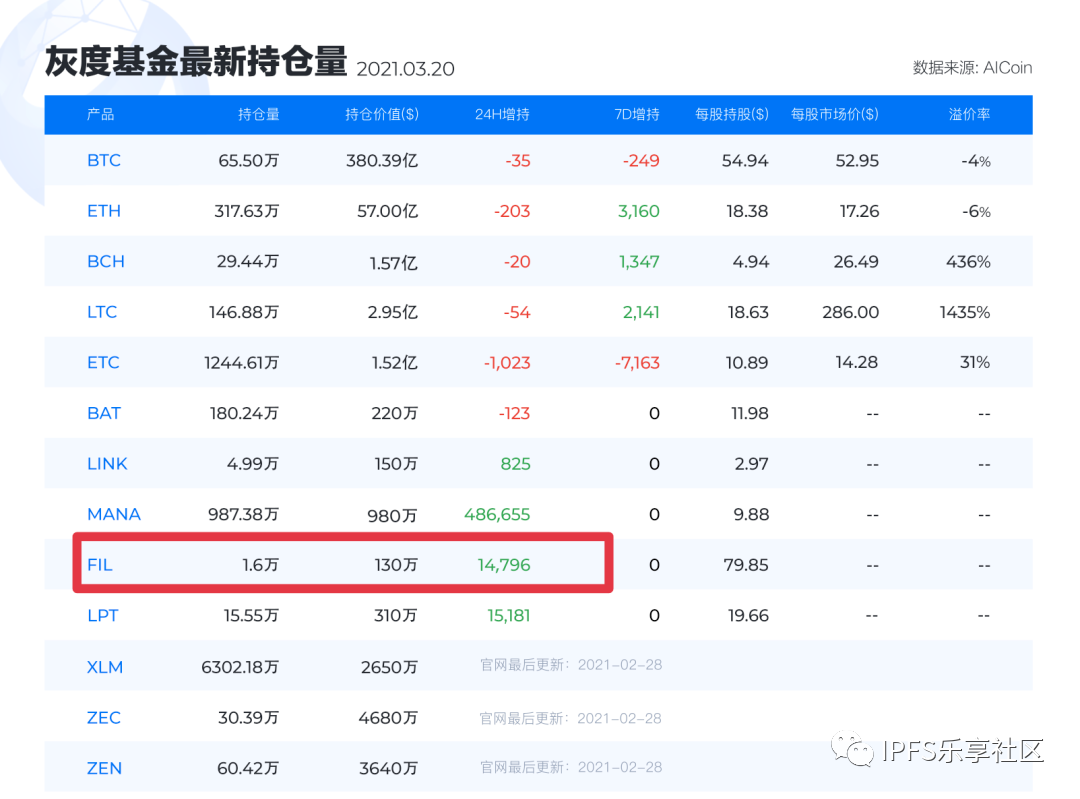Select the ZEN product link
The image size is (1080, 799).
pos(103,767)
